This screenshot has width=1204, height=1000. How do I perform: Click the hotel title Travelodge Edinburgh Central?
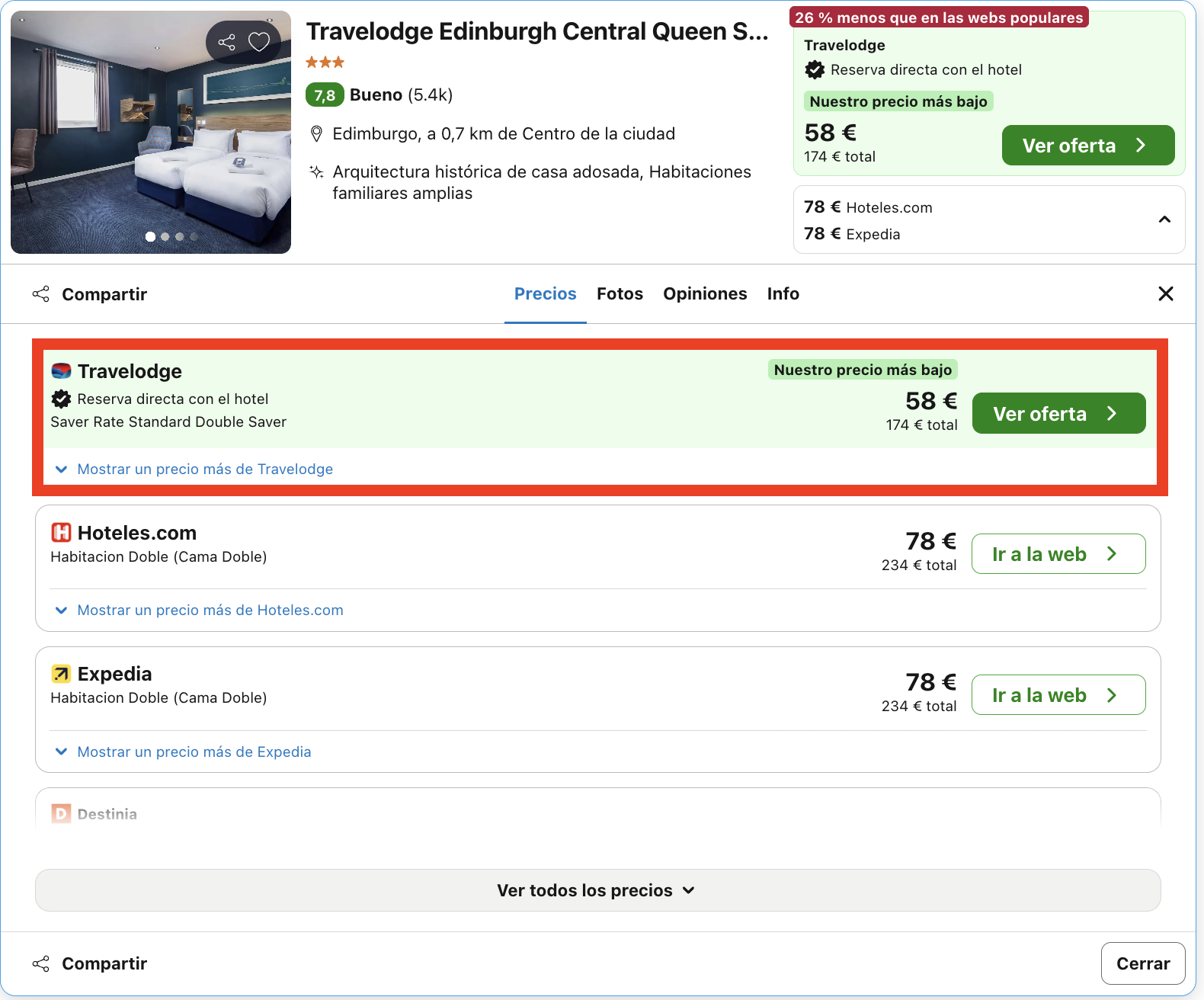(537, 31)
